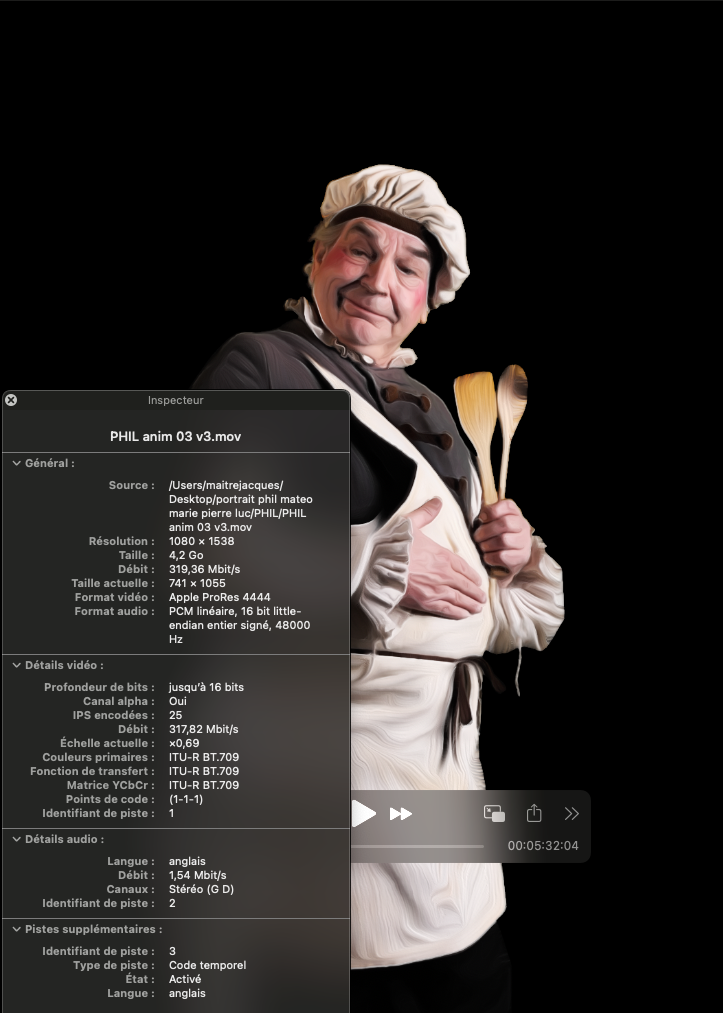Click the playback progress bar

tap(420, 846)
